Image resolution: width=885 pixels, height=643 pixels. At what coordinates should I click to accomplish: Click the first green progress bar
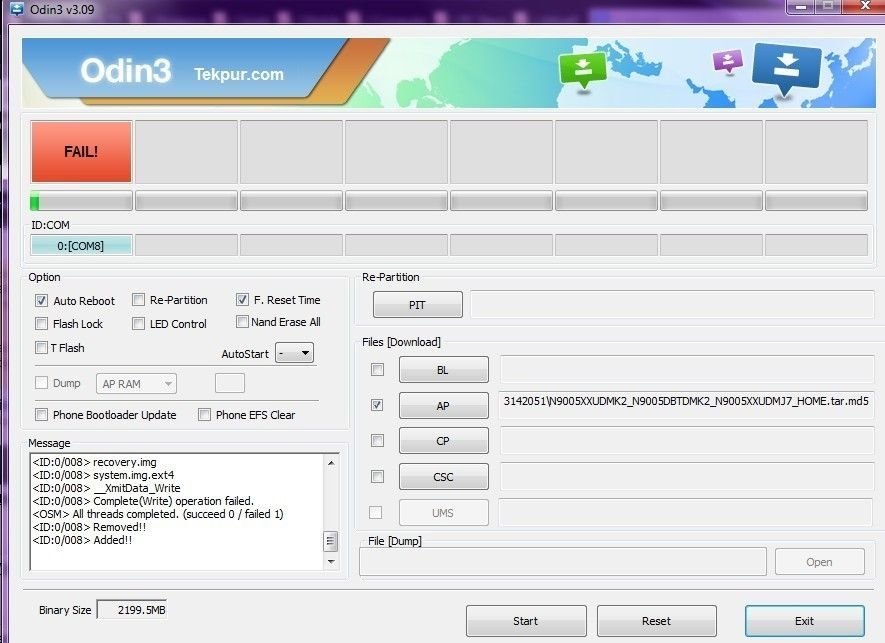tap(81, 201)
